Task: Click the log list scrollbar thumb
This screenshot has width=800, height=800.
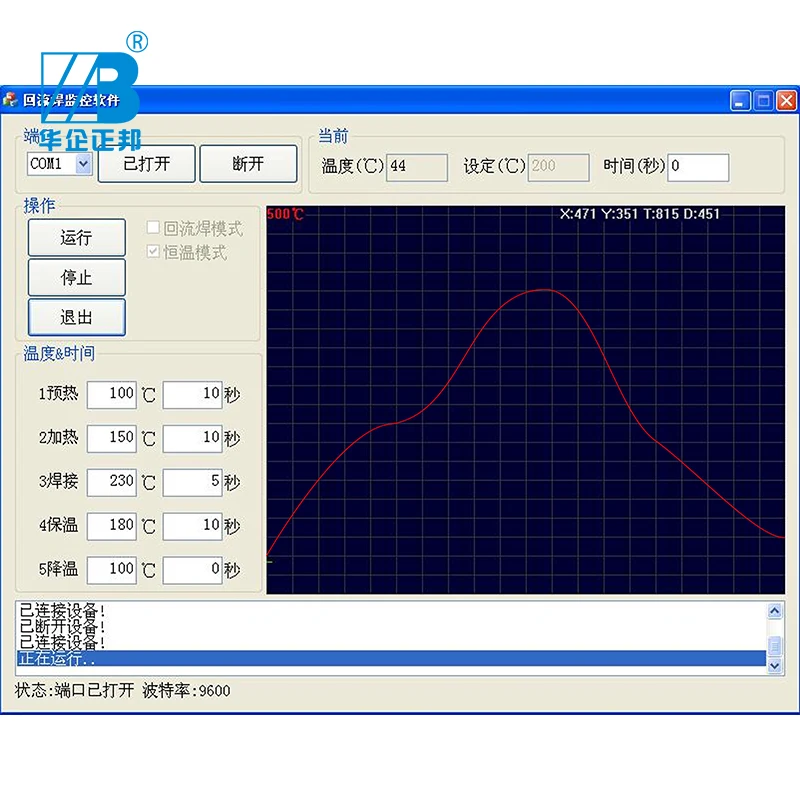Action: tap(774, 645)
